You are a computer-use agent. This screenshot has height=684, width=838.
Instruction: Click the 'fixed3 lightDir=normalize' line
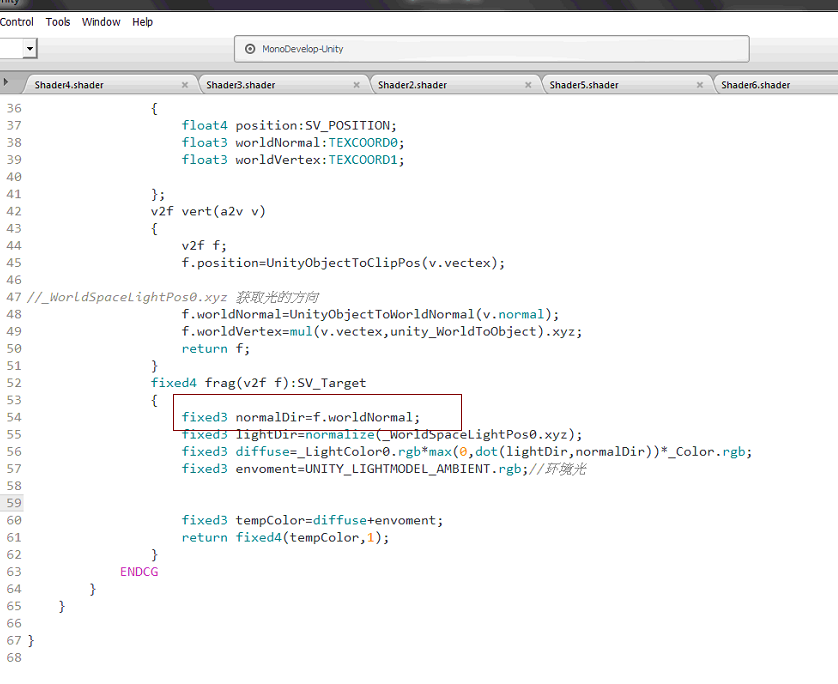pyautogui.click(x=382, y=434)
